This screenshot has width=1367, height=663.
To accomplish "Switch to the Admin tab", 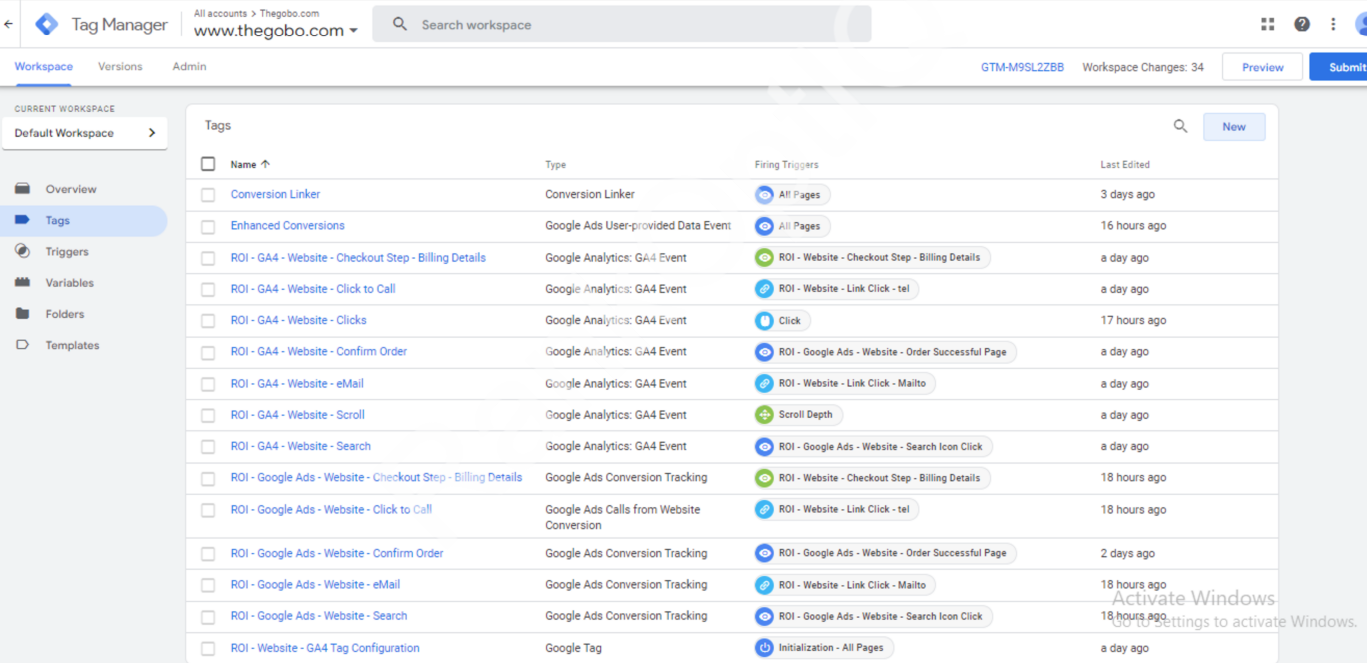I will coord(189,67).
